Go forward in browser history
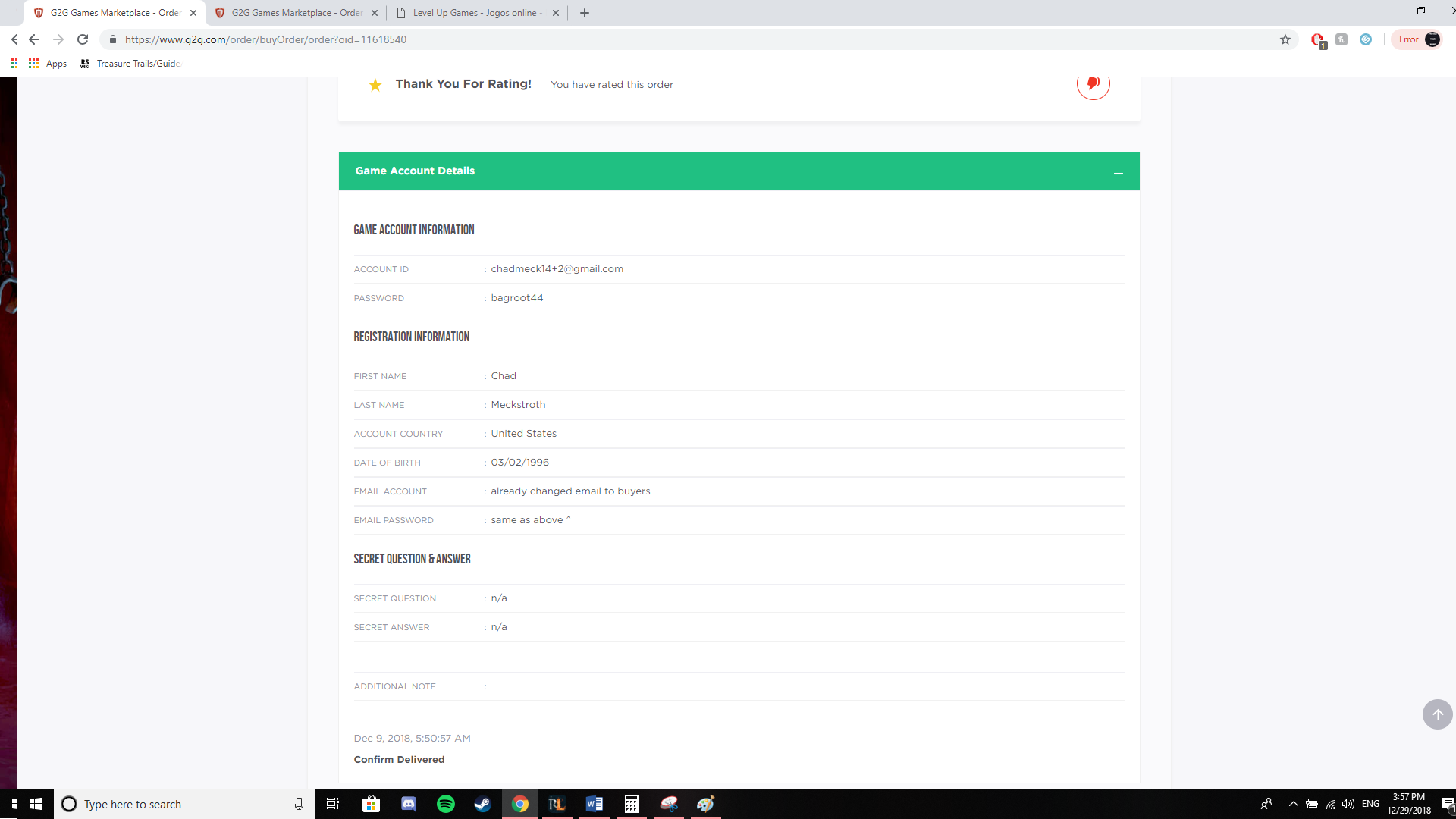Image resolution: width=1456 pixels, height=819 pixels. coord(58,39)
